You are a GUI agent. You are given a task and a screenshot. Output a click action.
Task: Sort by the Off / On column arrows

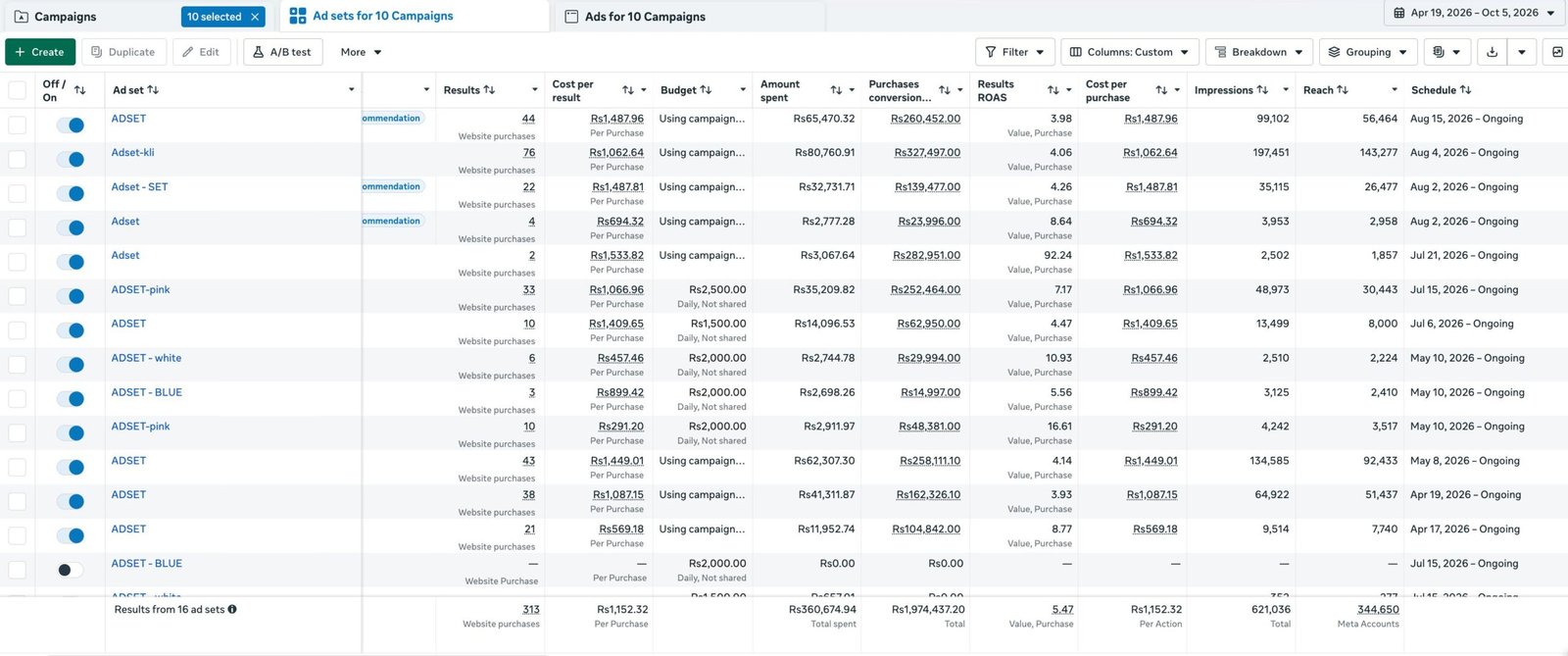point(80,90)
